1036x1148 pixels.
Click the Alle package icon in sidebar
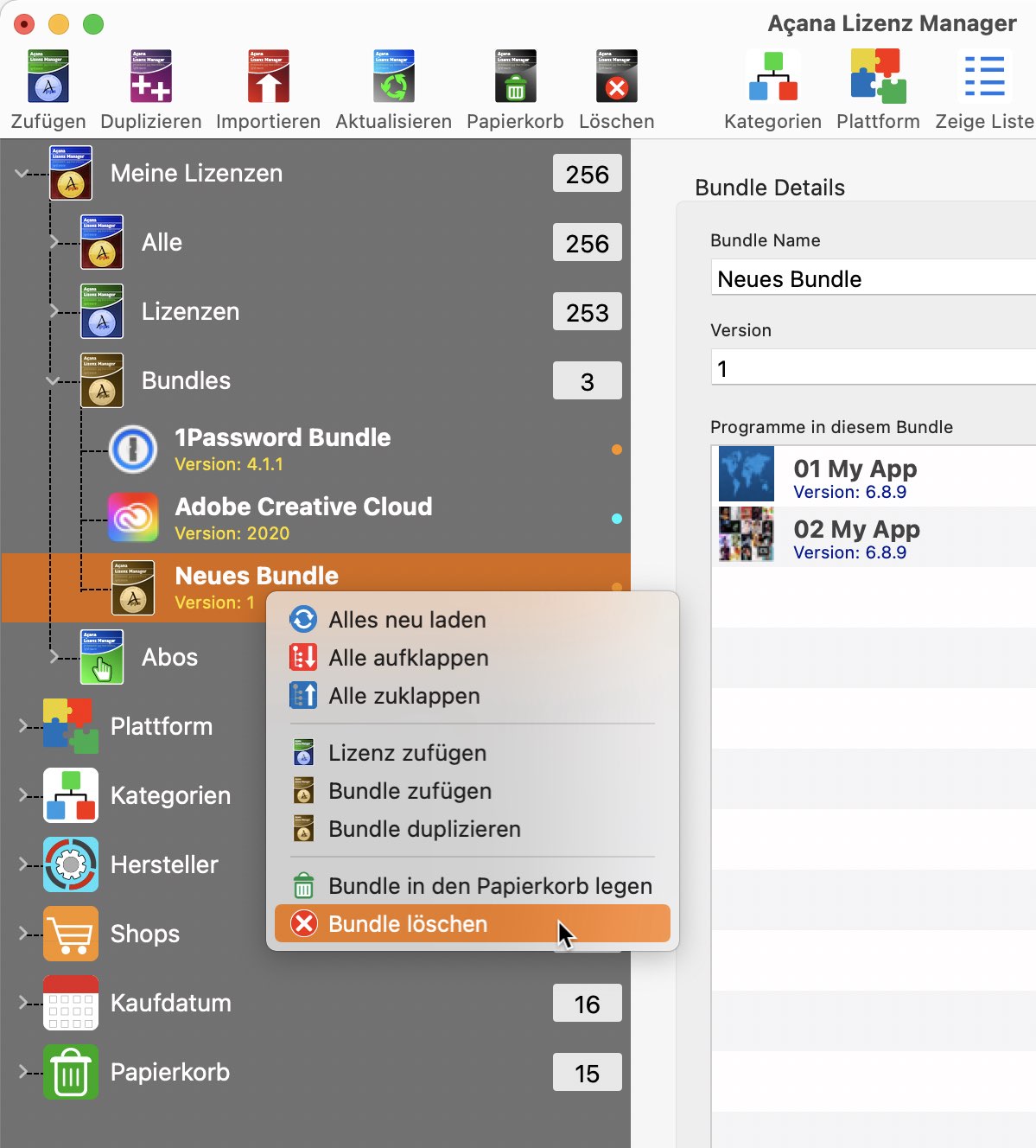pyautogui.click(x=102, y=242)
